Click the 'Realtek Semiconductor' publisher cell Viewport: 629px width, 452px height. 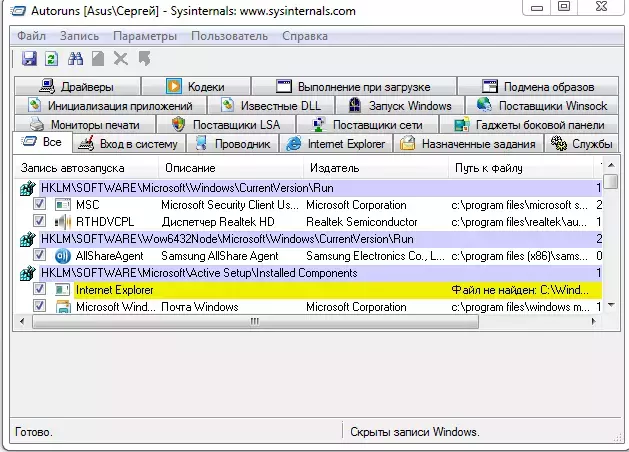[x=362, y=222]
